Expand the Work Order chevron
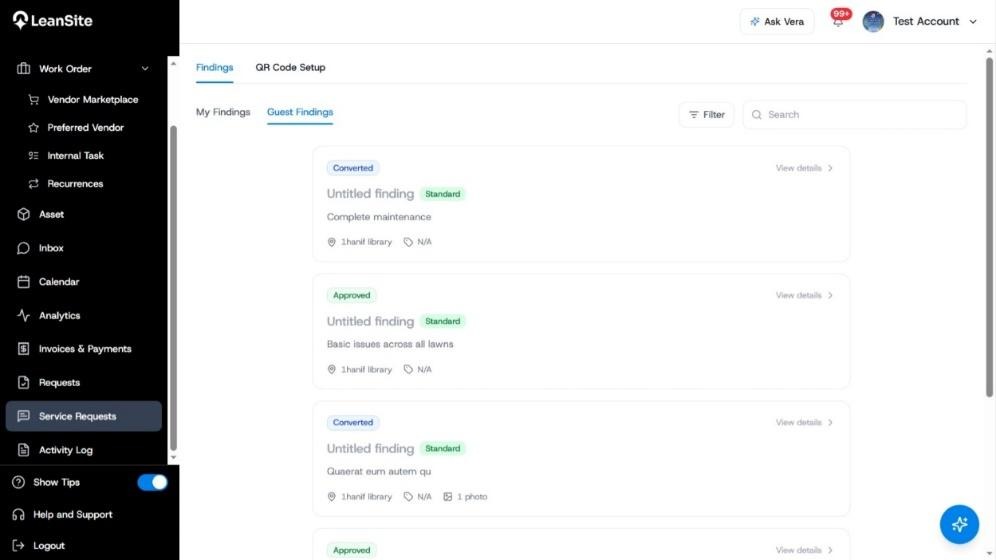Image resolution: width=996 pixels, height=560 pixels. pos(145,69)
